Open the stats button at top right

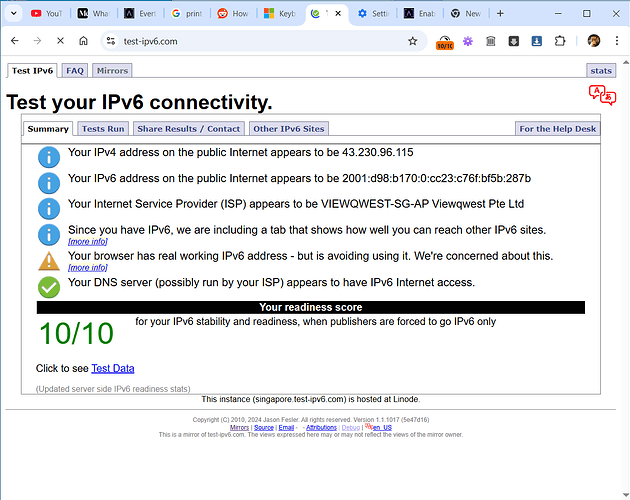click(x=601, y=71)
